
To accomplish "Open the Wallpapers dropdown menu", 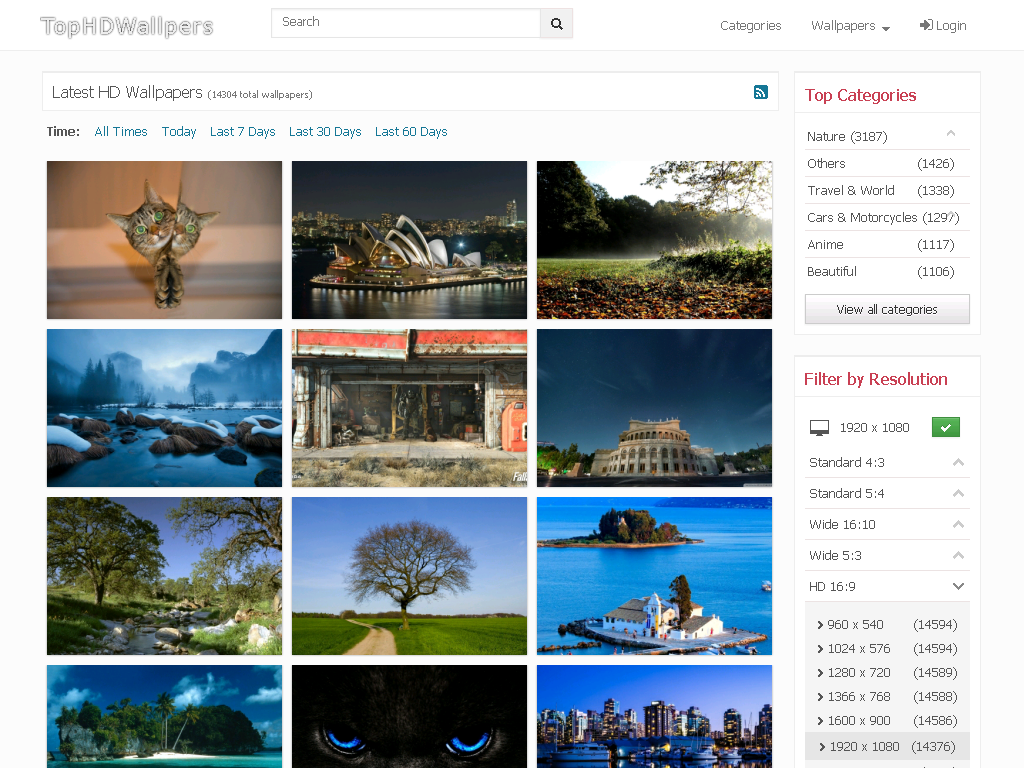I will click(850, 26).
